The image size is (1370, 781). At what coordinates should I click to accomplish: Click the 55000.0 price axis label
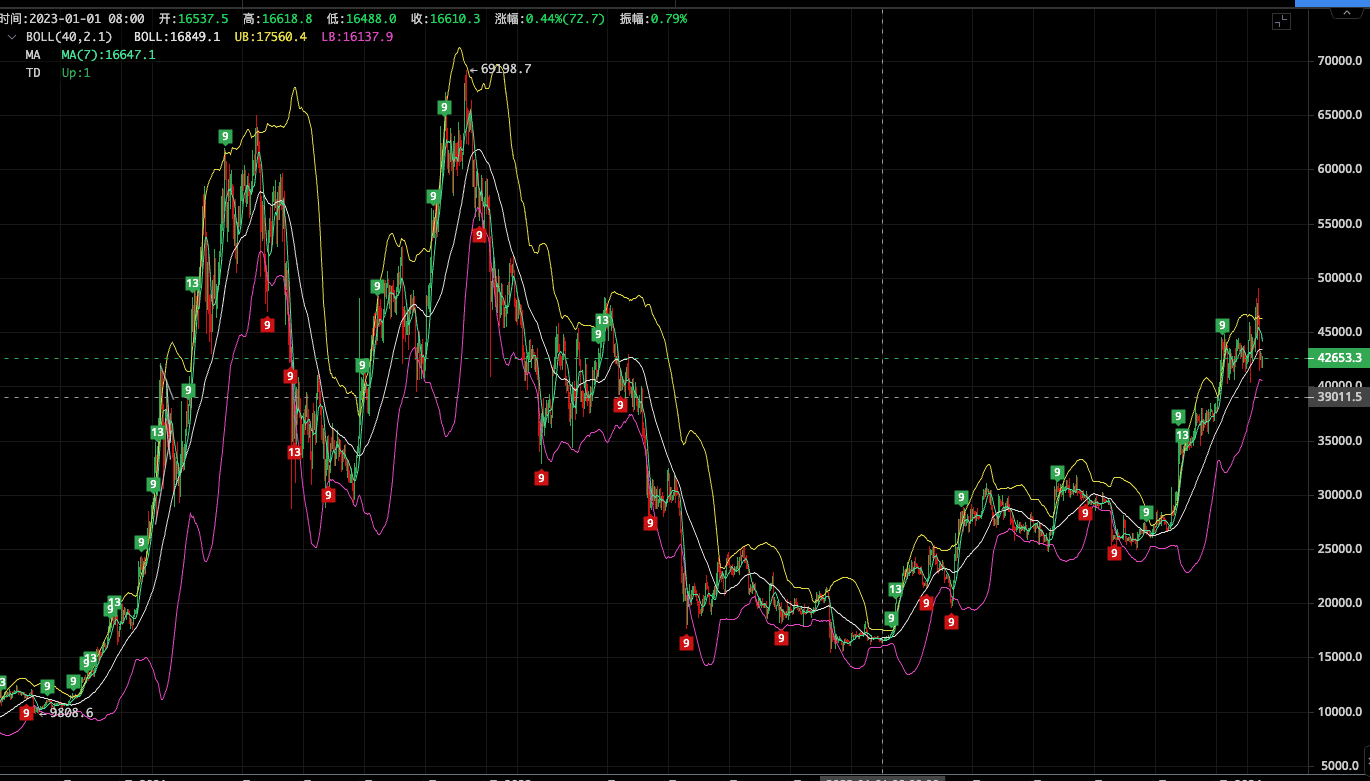click(1339, 224)
